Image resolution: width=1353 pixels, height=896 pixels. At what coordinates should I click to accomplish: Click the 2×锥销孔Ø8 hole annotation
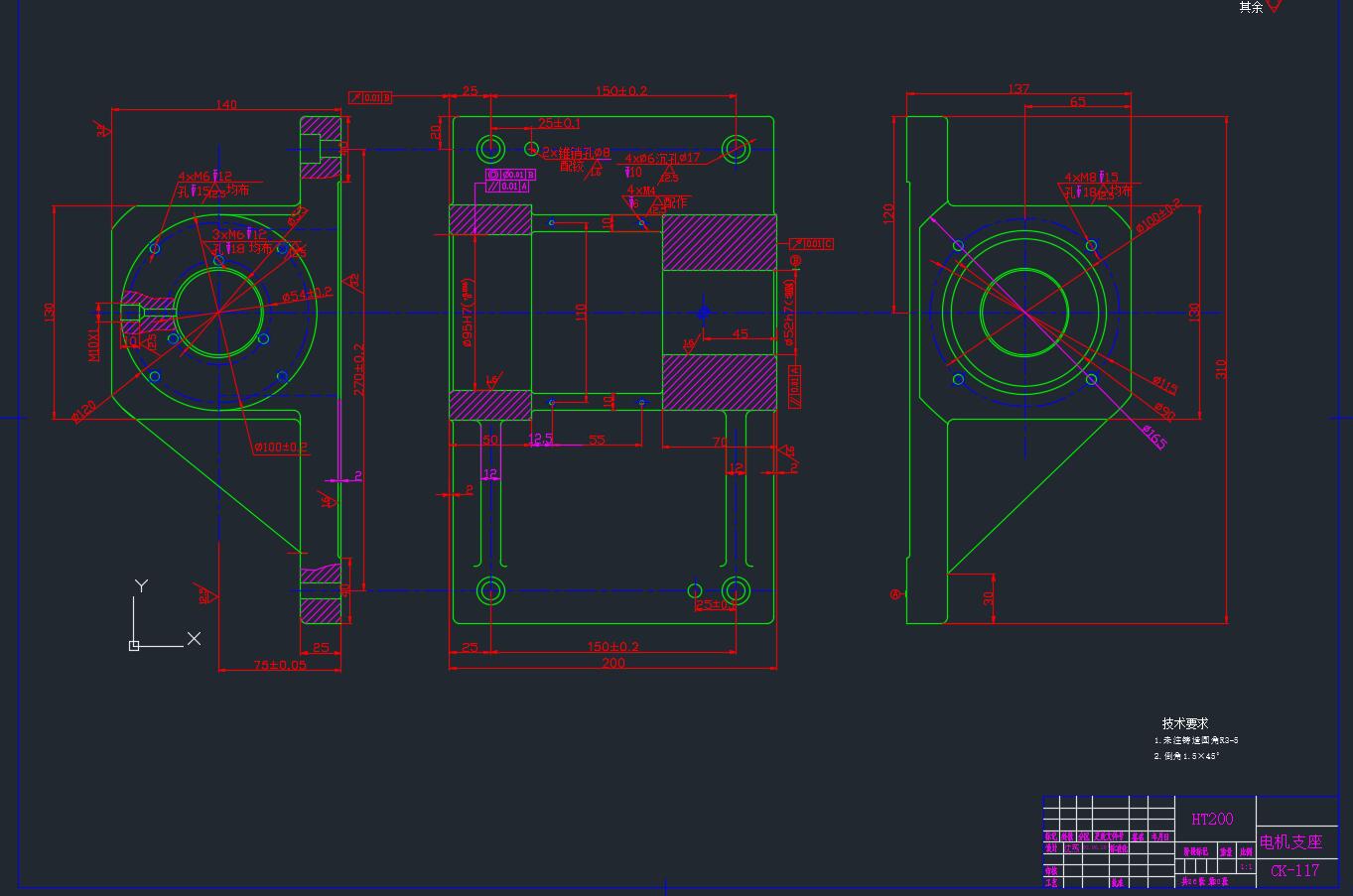(576, 153)
